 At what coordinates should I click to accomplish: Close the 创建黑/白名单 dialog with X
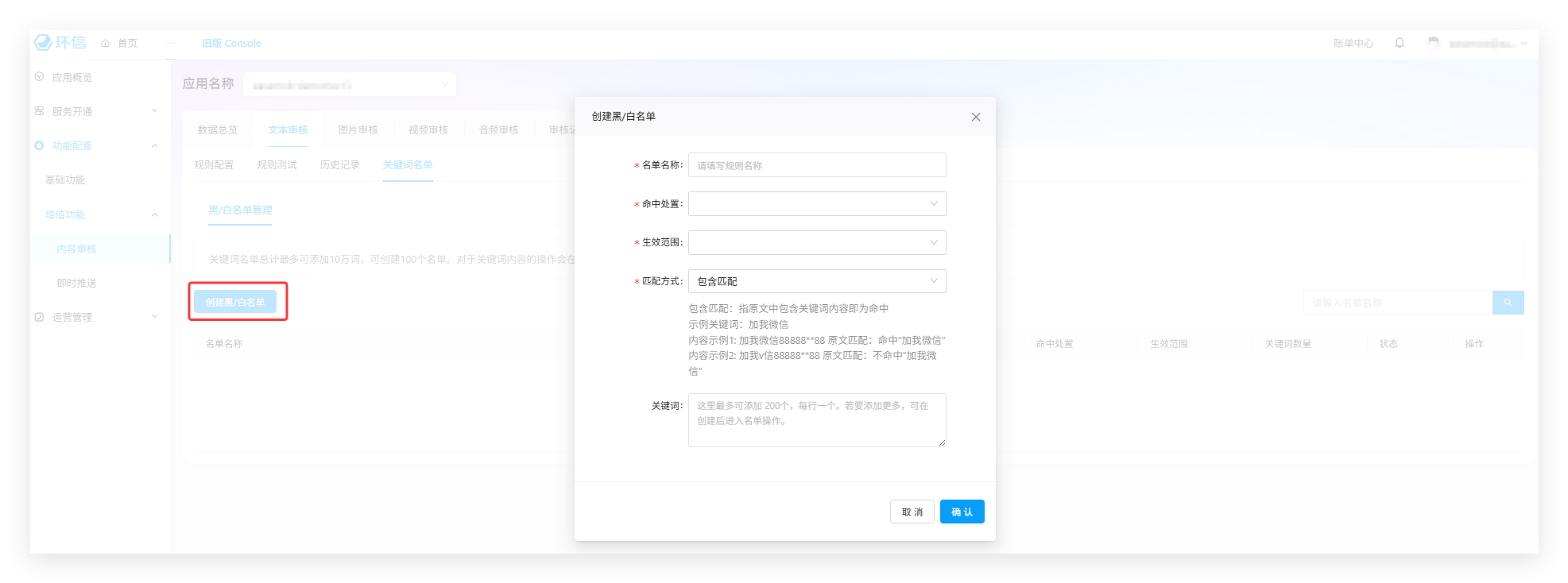(976, 117)
